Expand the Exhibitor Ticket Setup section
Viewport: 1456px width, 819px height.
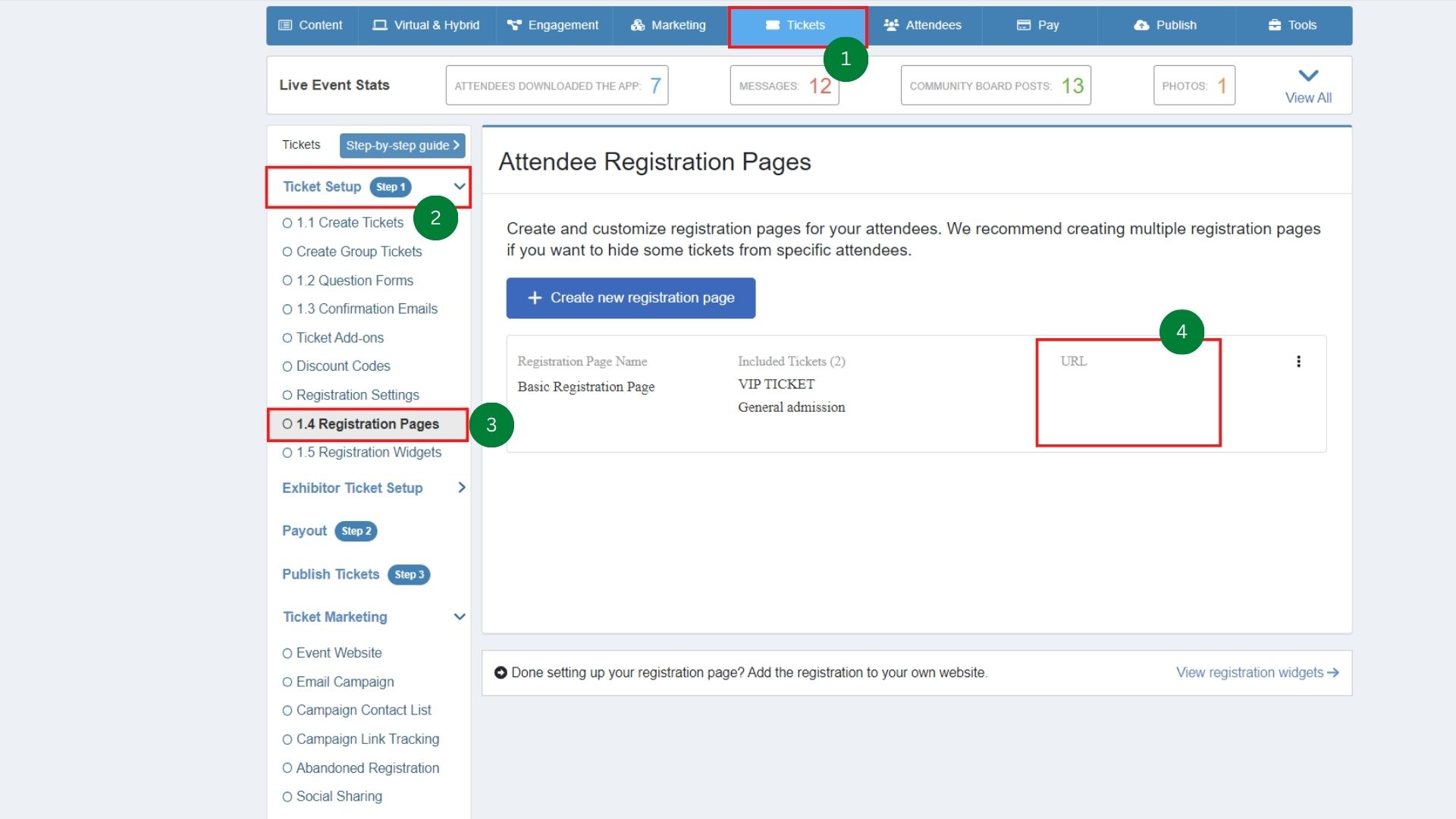[x=460, y=488]
